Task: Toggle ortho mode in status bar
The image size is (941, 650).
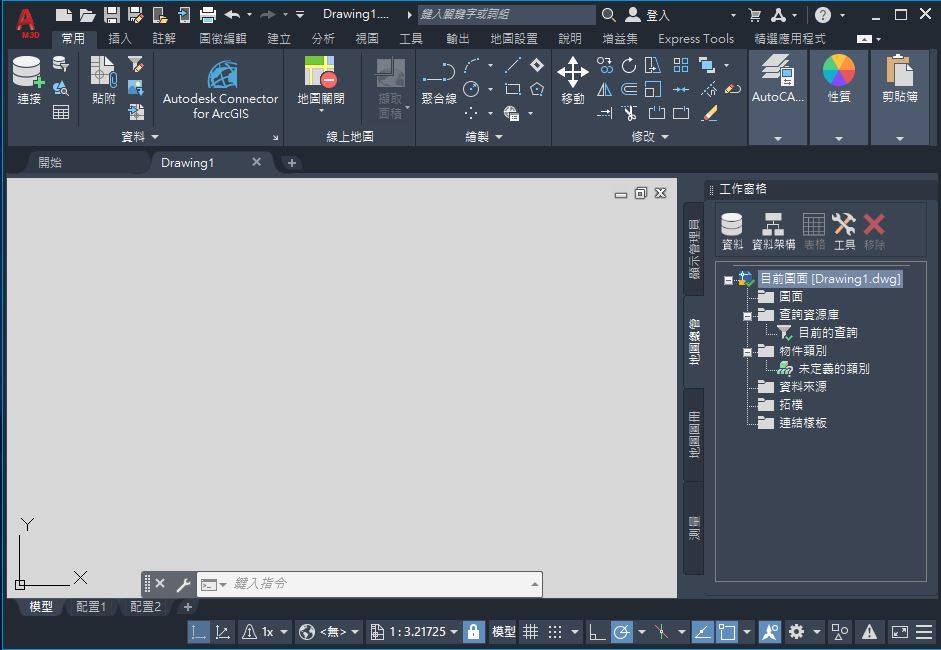Action: point(597,632)
